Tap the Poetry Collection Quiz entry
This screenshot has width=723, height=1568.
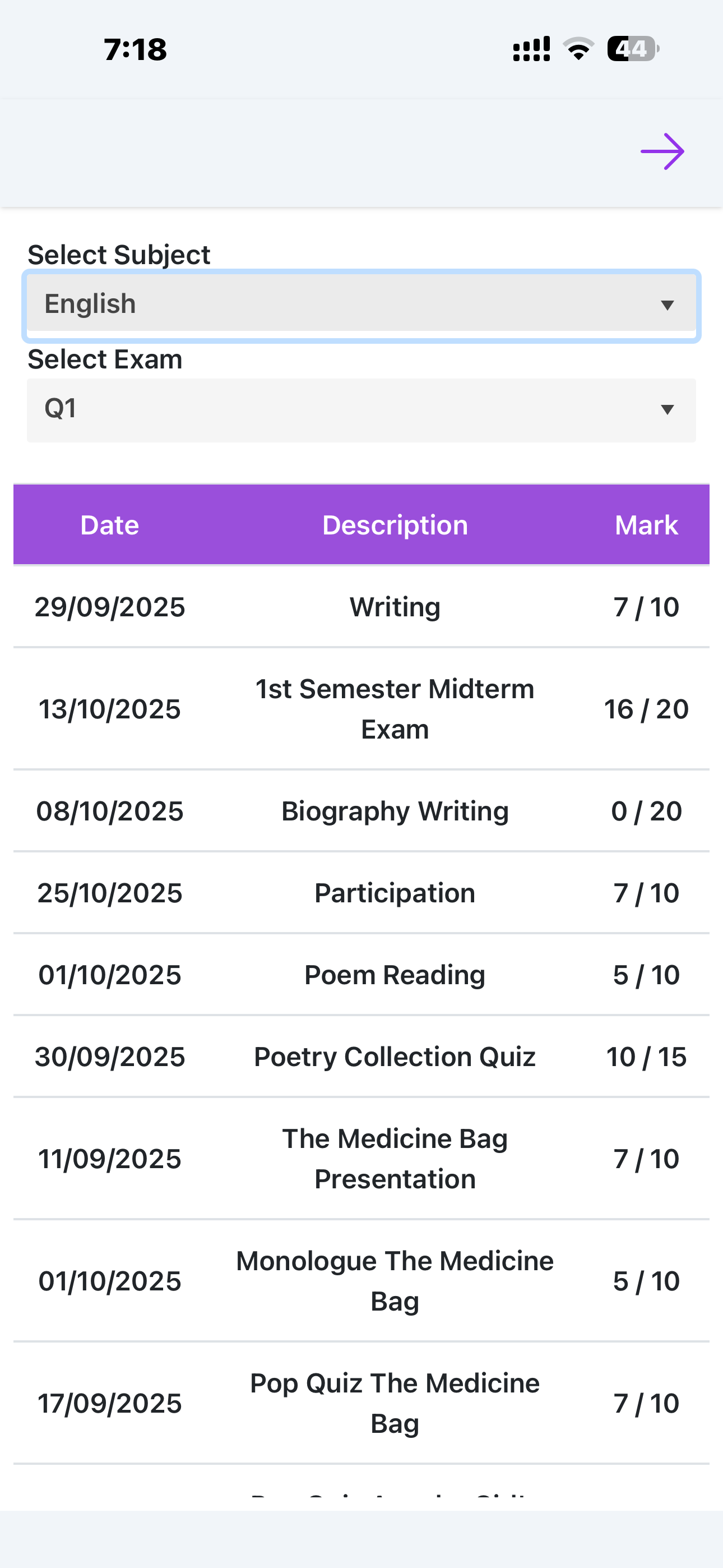(x=395, y=1057)
